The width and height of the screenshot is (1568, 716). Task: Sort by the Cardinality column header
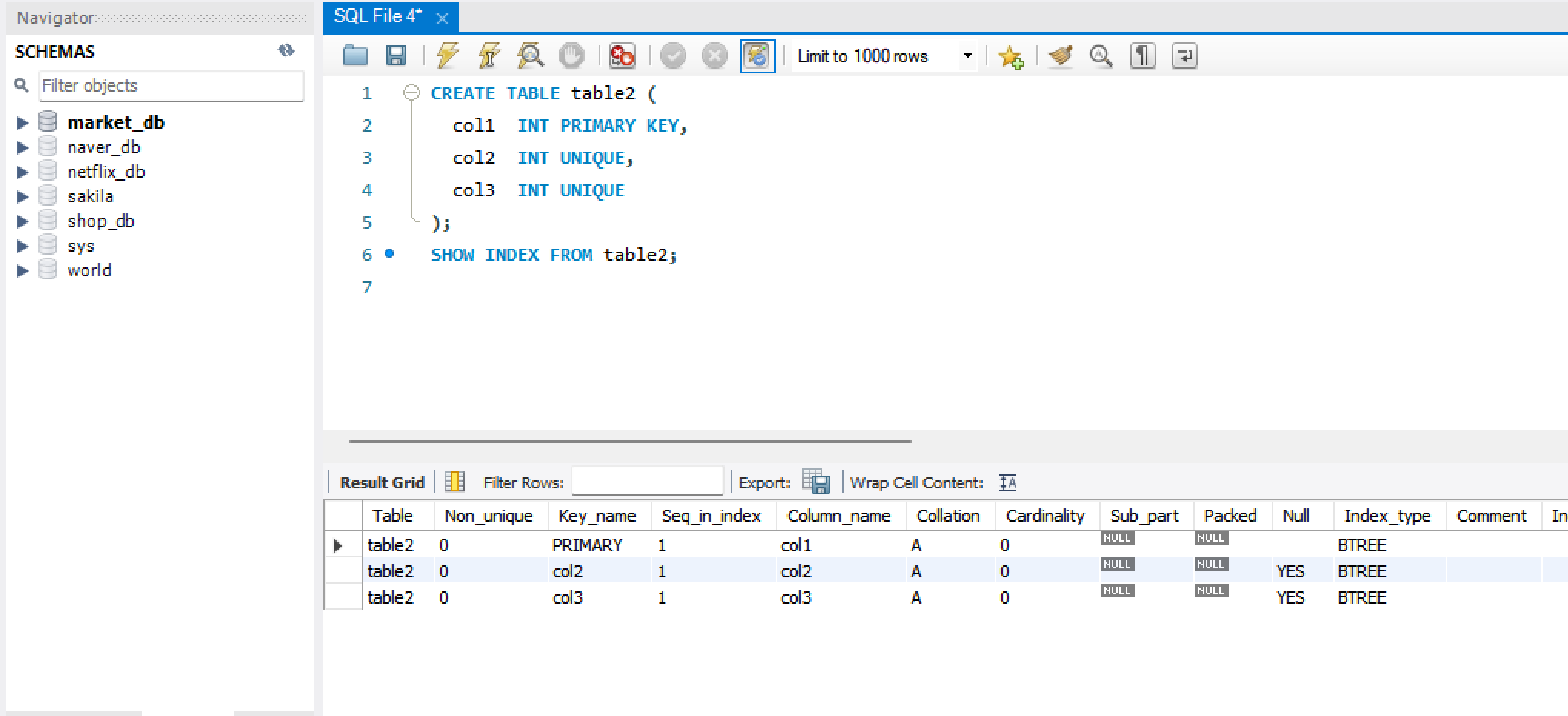click(x=1047, y=516)
